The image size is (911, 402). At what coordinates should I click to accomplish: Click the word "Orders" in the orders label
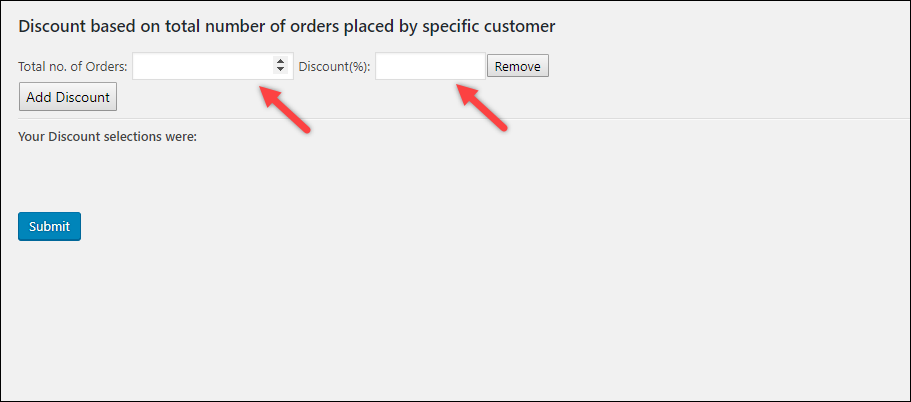(106, 67)
